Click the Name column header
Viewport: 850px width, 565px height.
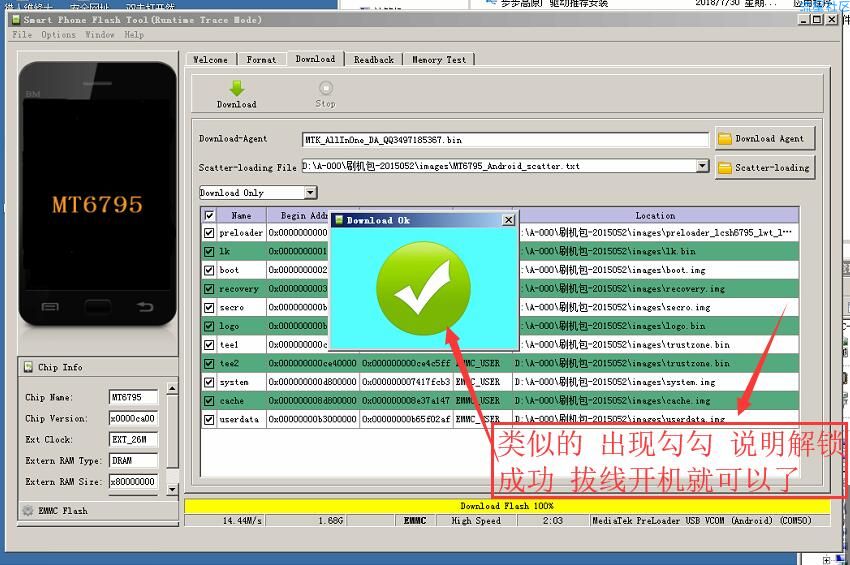(241, 216)
